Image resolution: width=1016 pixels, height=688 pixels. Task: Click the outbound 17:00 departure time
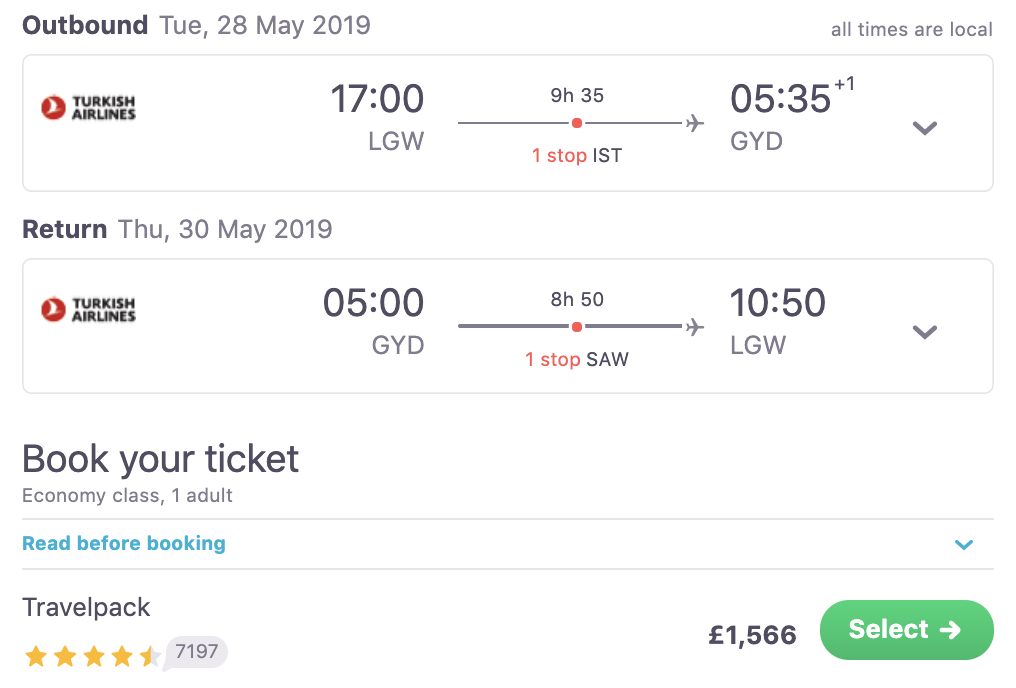tap(377, 99)
